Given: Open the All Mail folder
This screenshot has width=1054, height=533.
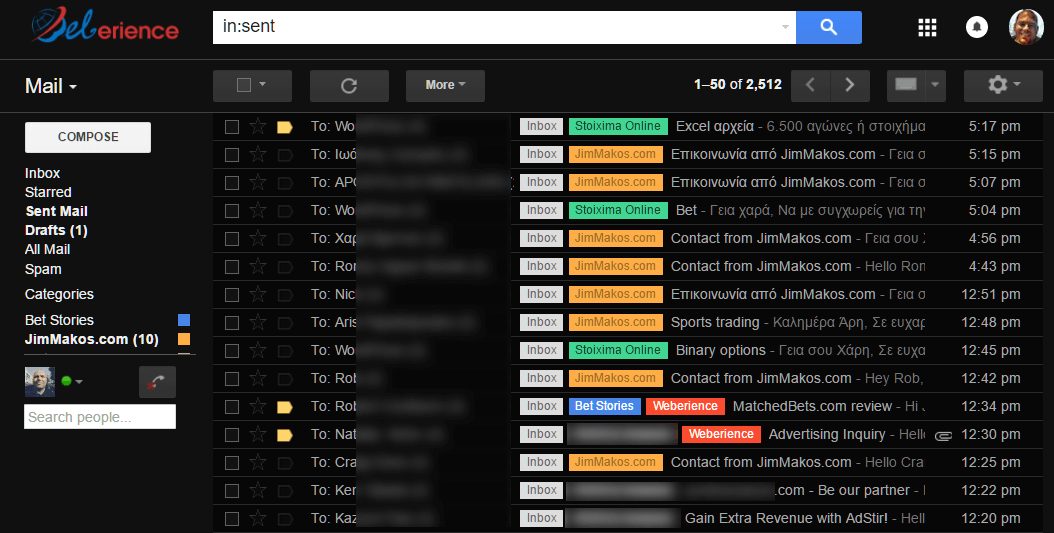Looking at the screenshot, I should pos(47,249).
